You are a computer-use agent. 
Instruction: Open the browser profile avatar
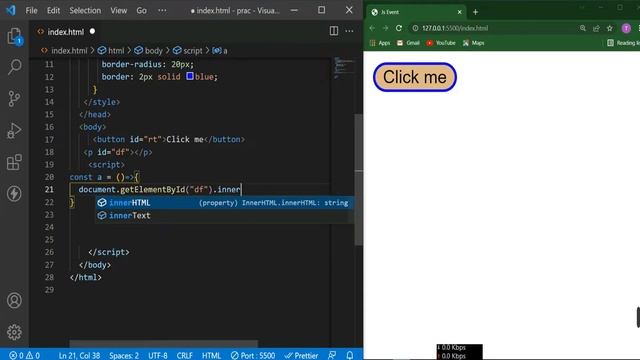tap(626, 28)
